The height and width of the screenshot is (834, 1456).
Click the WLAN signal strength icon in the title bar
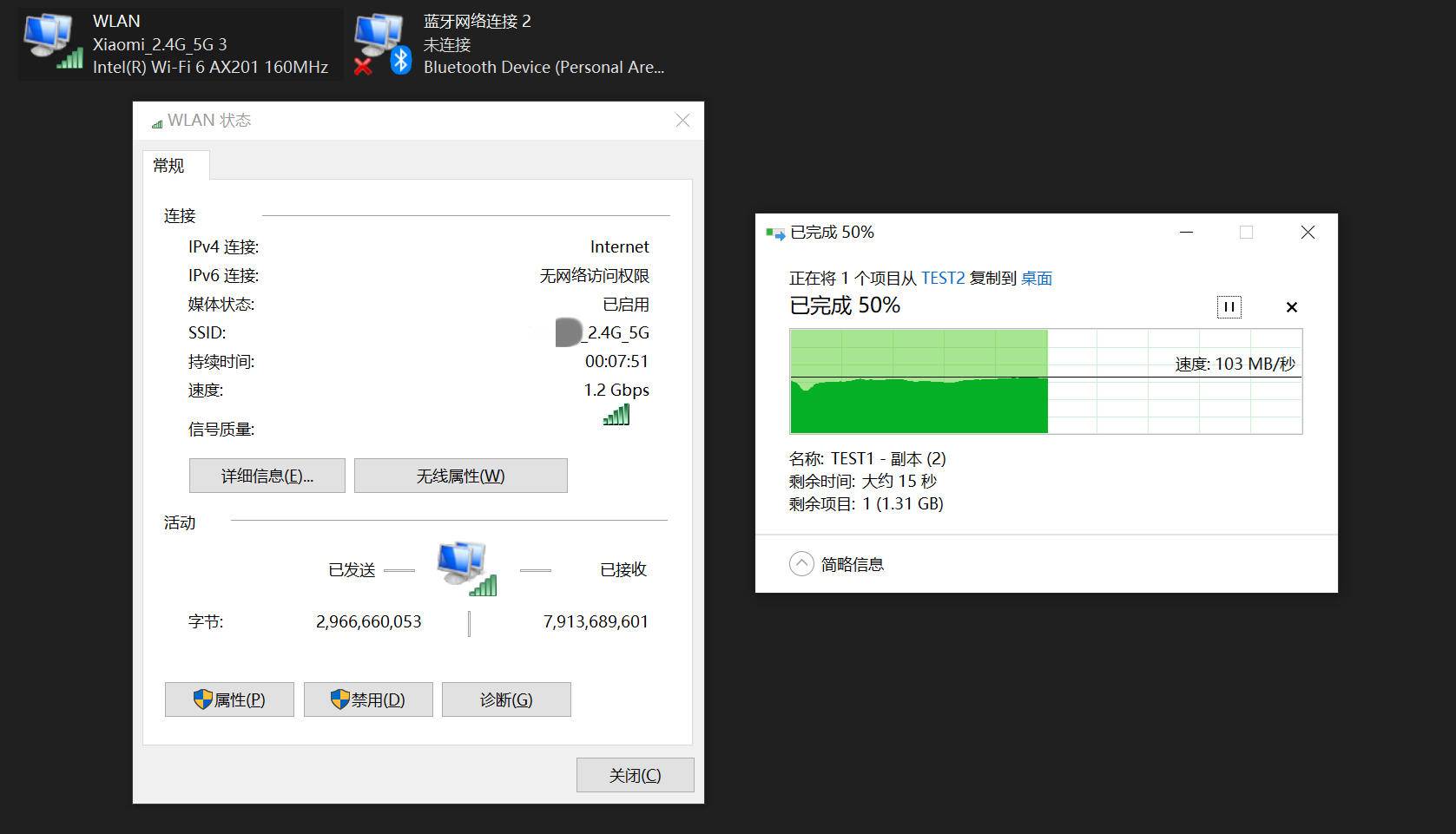[x=156, y=122]
